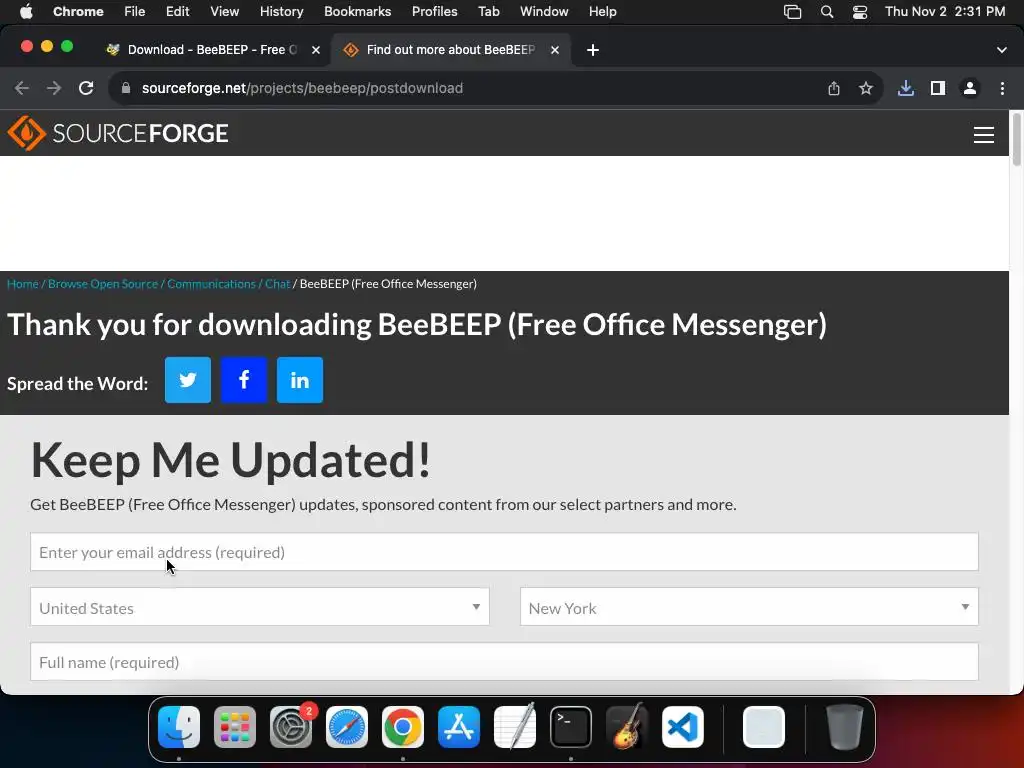
Task: Open Terminal from the dock
Action: tap(571, 727)
